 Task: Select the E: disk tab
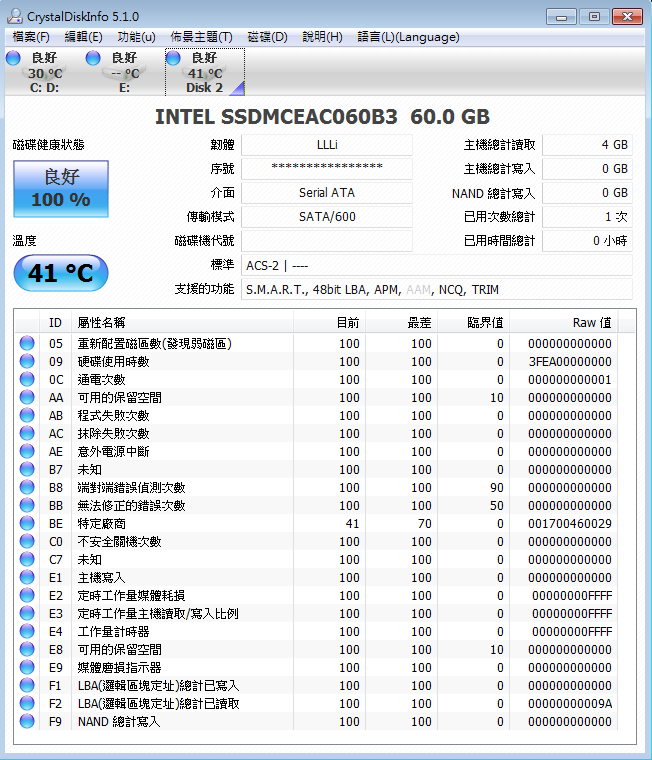(x=124, y=73)
